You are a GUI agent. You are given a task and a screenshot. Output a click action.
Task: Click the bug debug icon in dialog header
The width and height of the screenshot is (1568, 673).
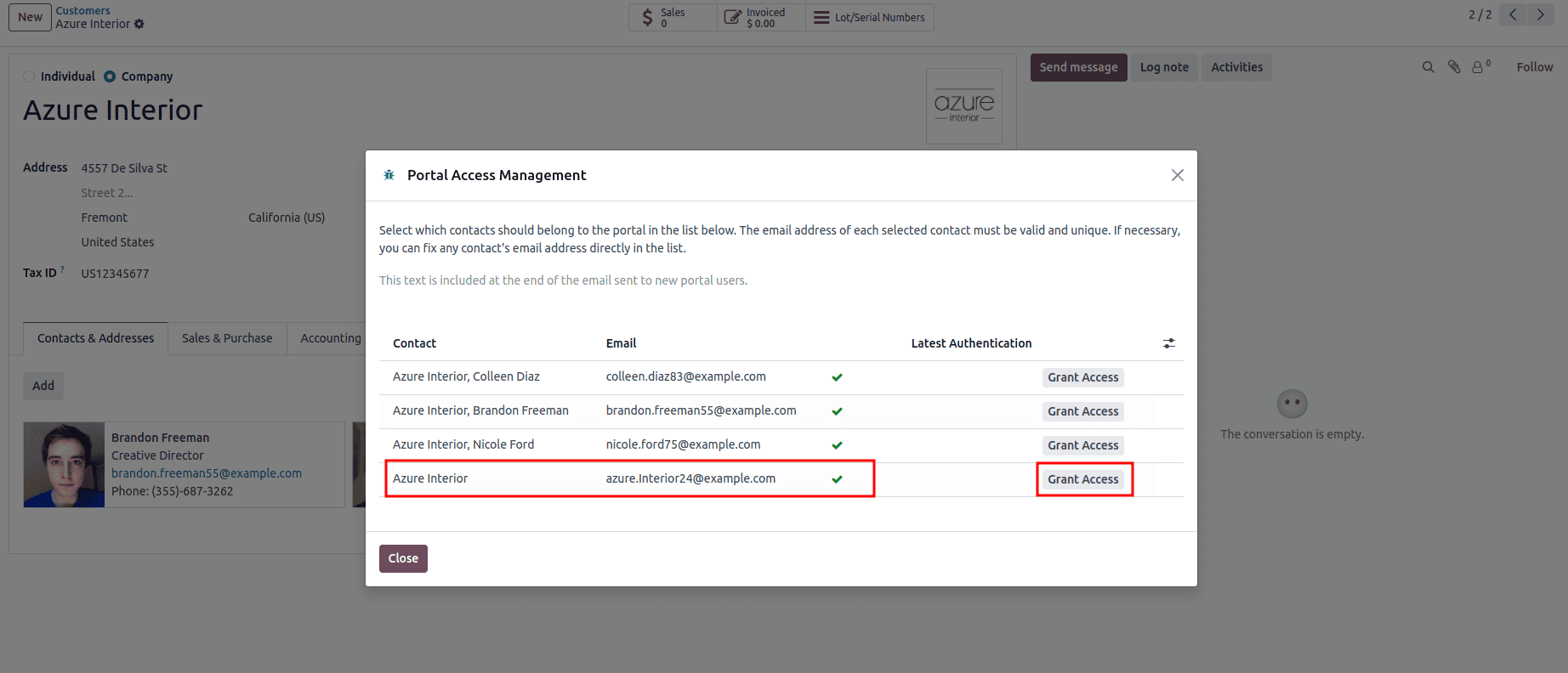click(x=389, y=175)
